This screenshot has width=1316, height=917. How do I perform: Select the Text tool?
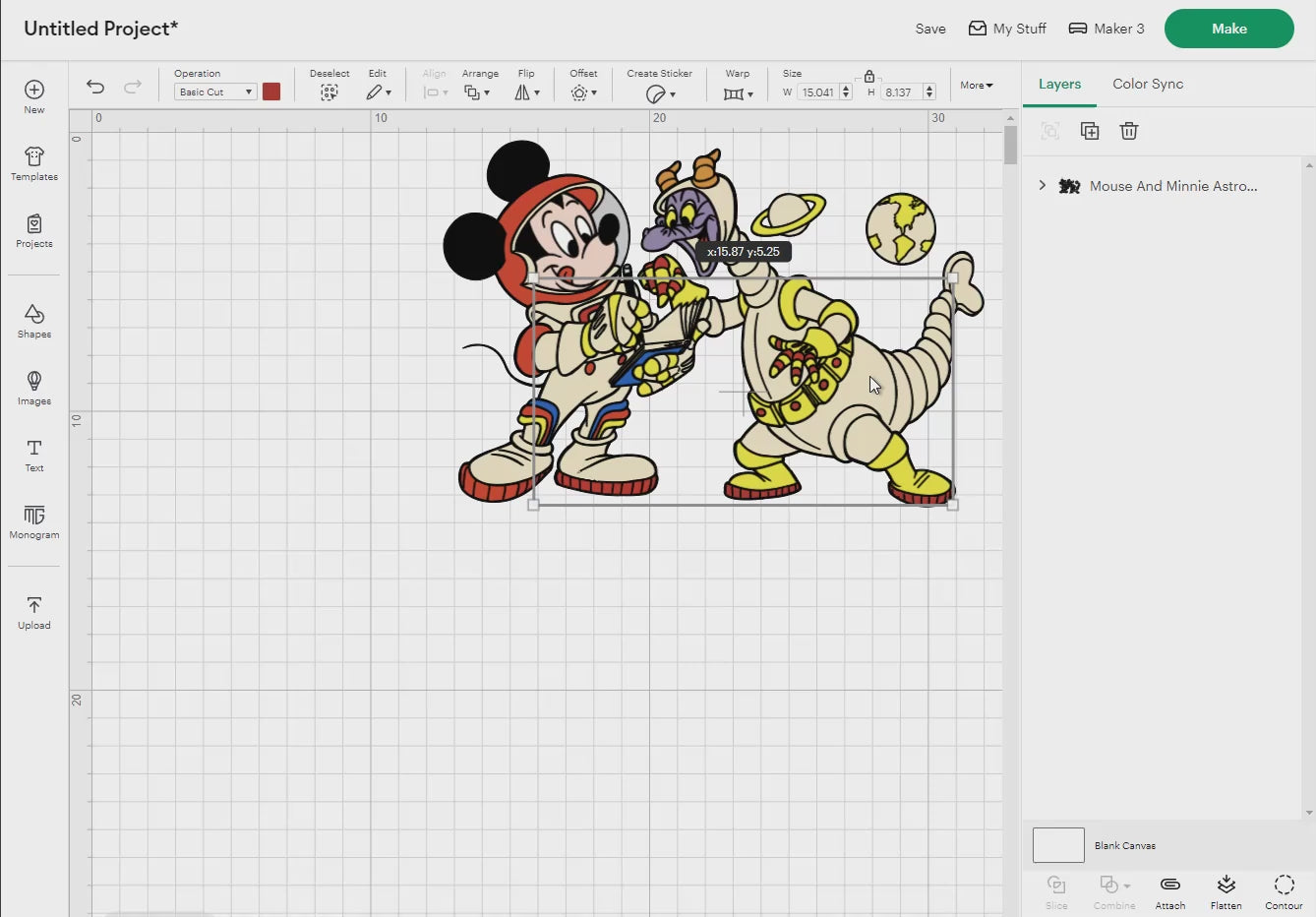coord(34,455)
